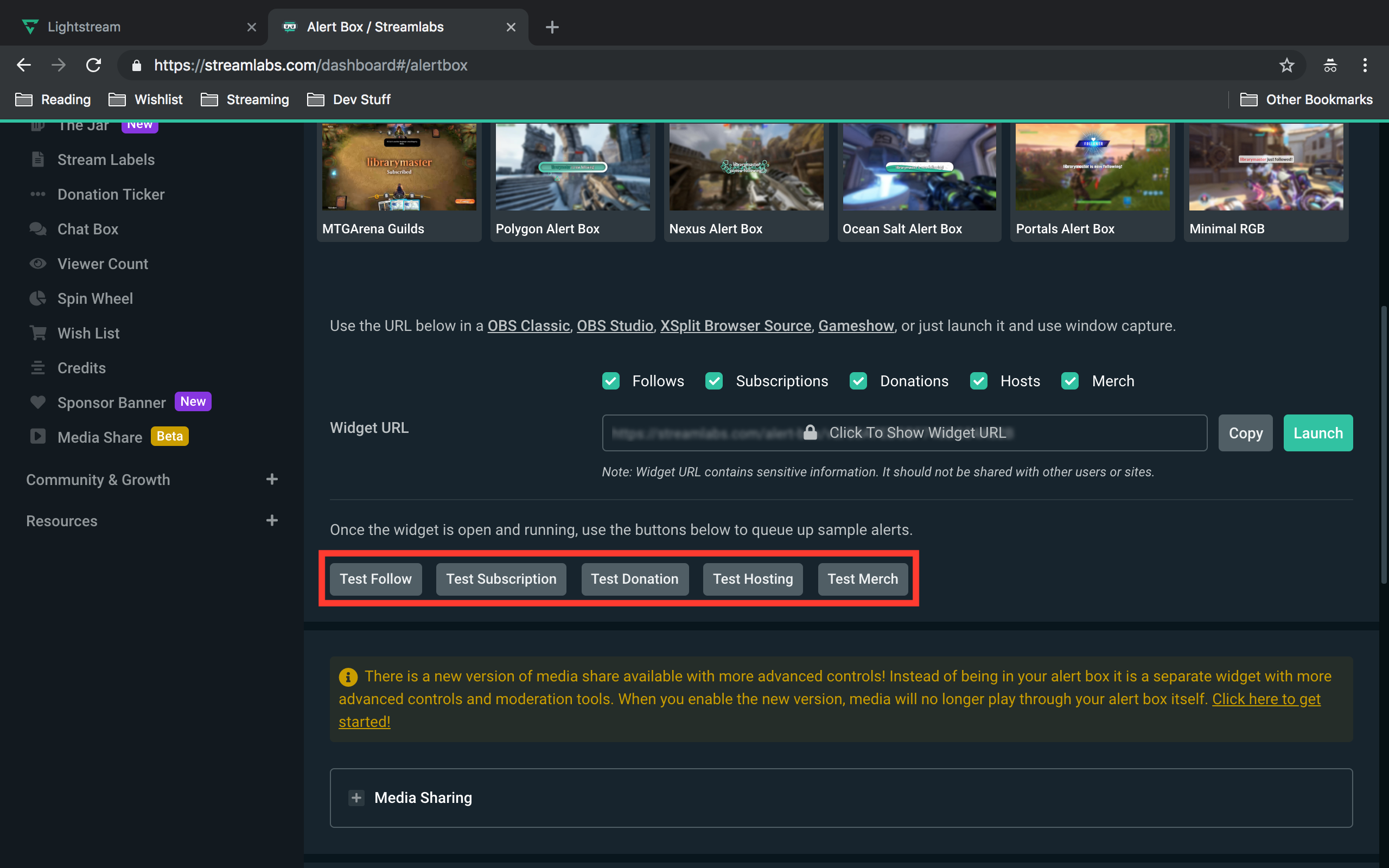
Task: Open the Media Share beta widget
Action: point(100,437)
